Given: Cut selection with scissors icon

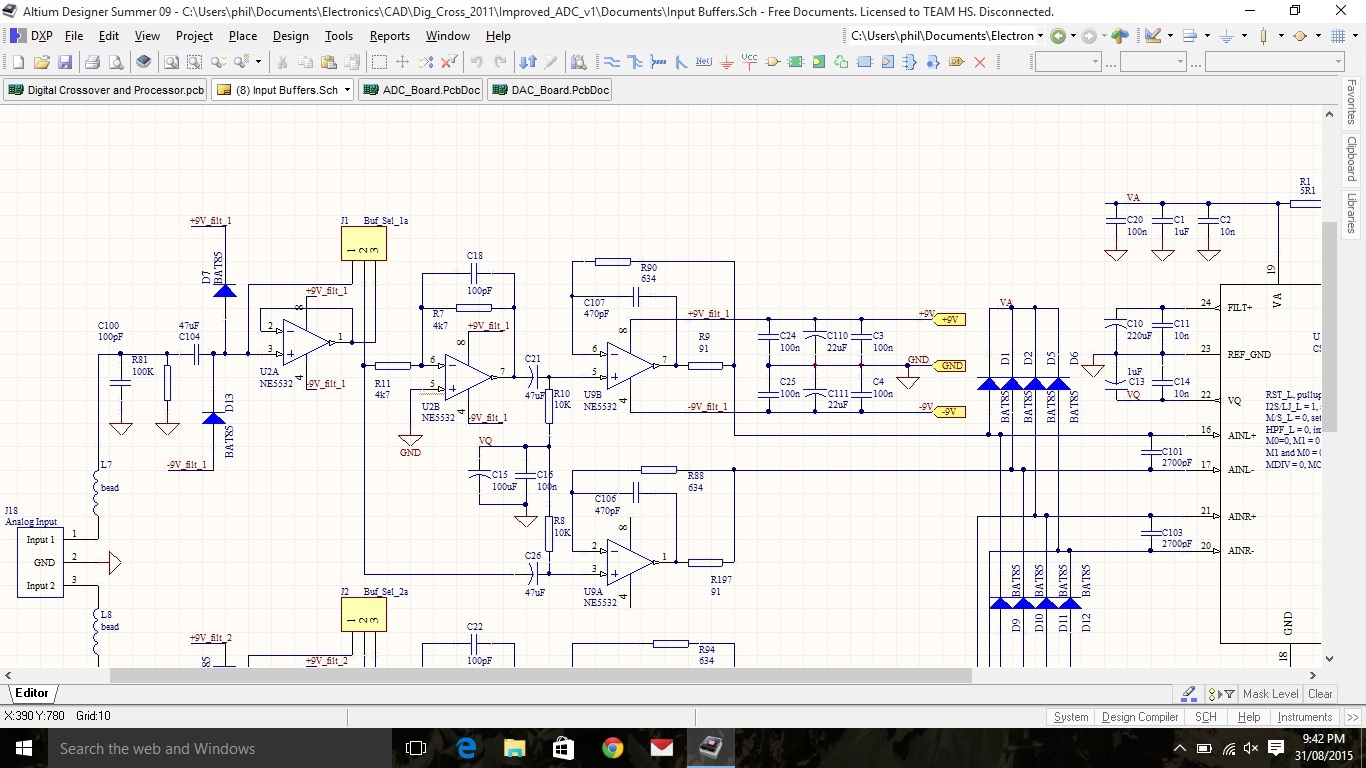Looking at the screenshot, I should coord(282,62).
